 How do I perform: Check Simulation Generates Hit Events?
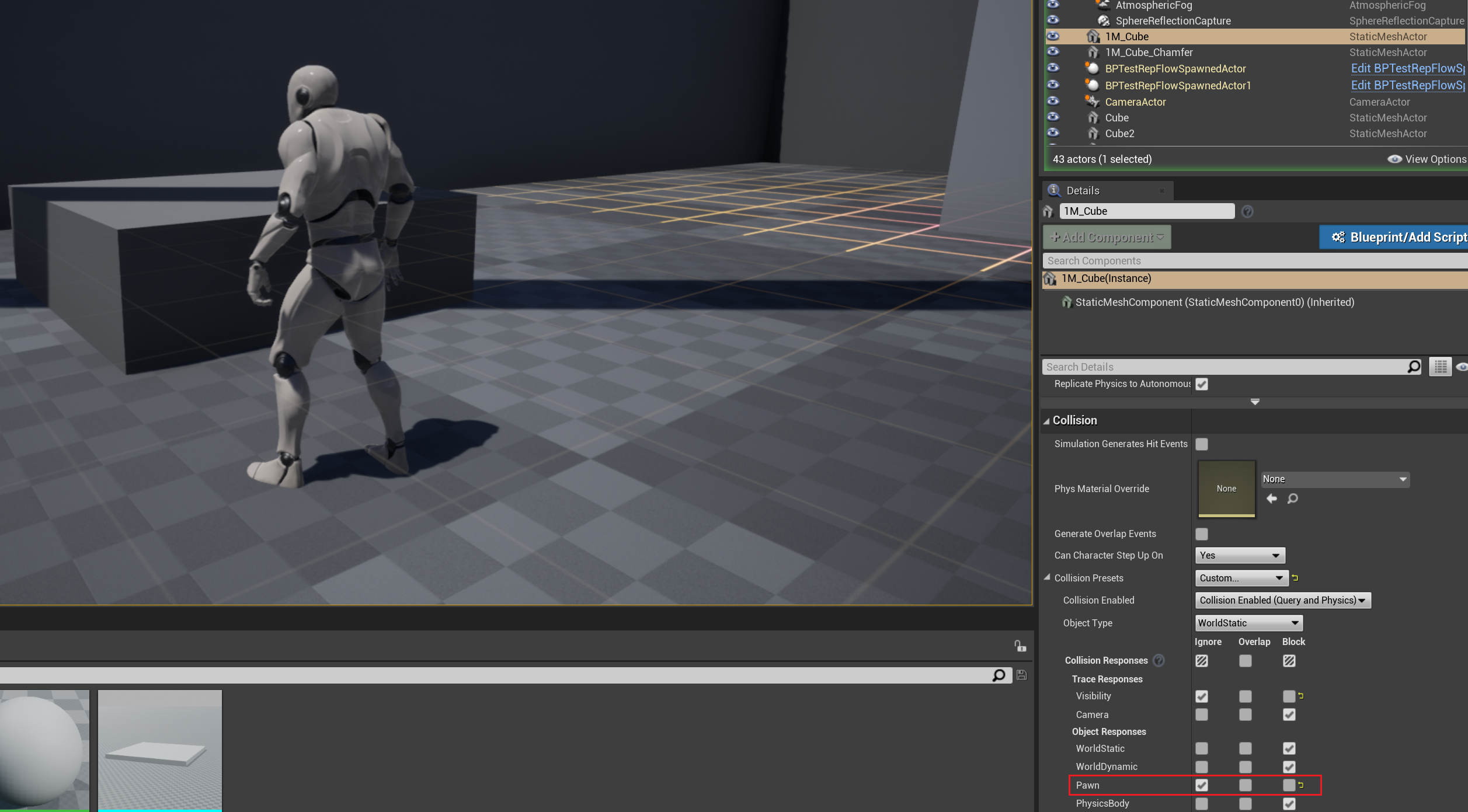[x=1201, y=444]
